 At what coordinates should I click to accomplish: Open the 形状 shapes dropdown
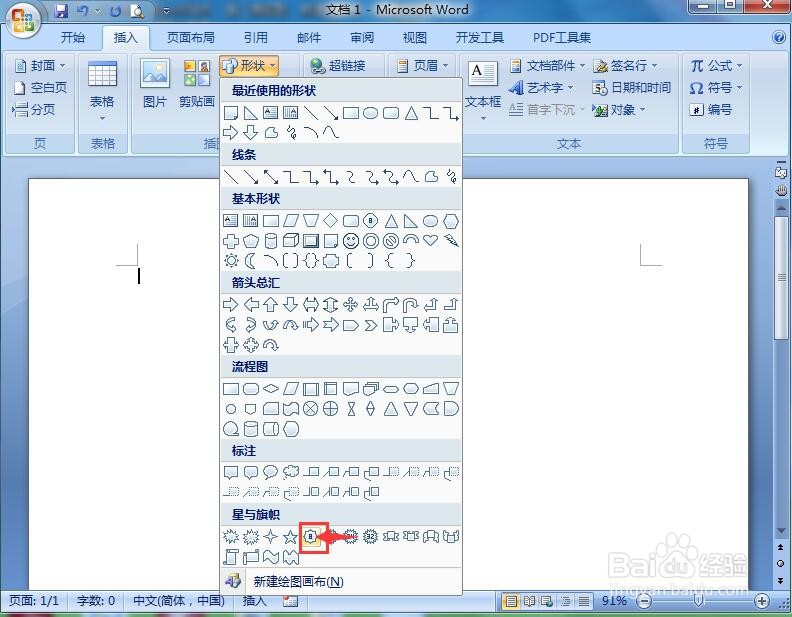coord(249,66)
